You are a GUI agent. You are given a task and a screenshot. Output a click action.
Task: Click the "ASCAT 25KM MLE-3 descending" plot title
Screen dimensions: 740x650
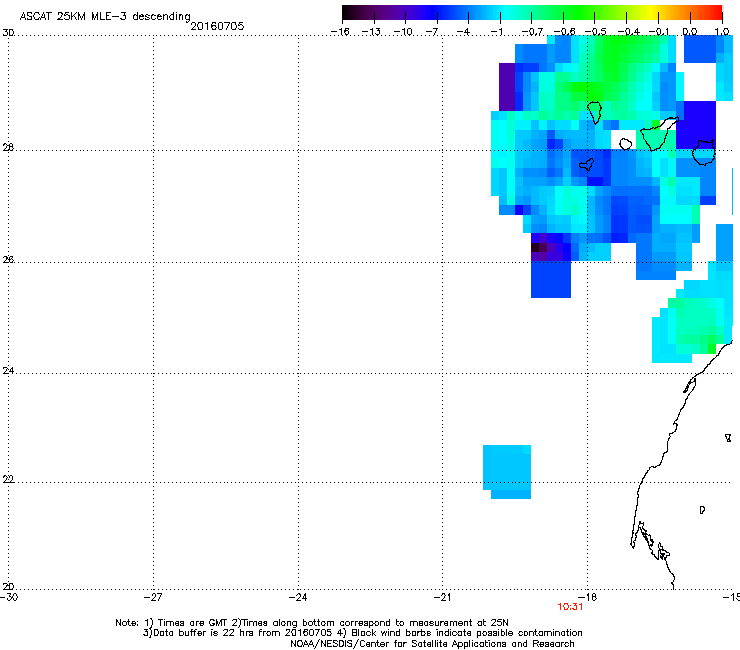[105, 16]
